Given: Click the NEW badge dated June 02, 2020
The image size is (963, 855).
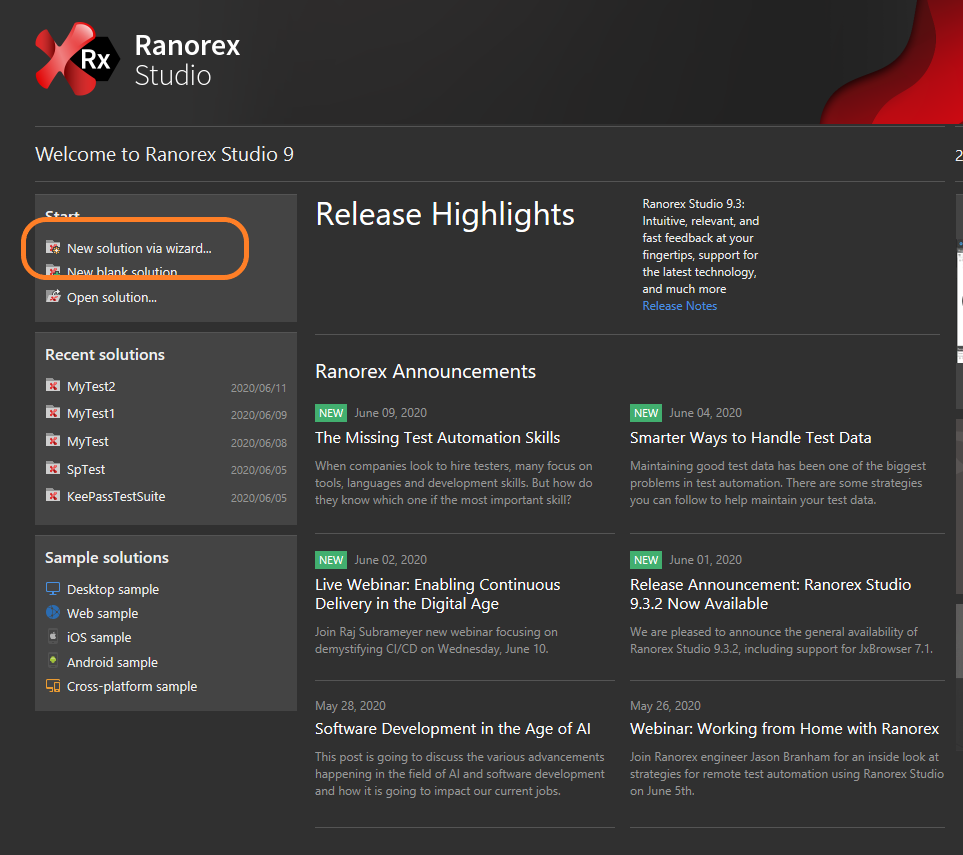Looking at the screenshot, I should coord(331,560).
